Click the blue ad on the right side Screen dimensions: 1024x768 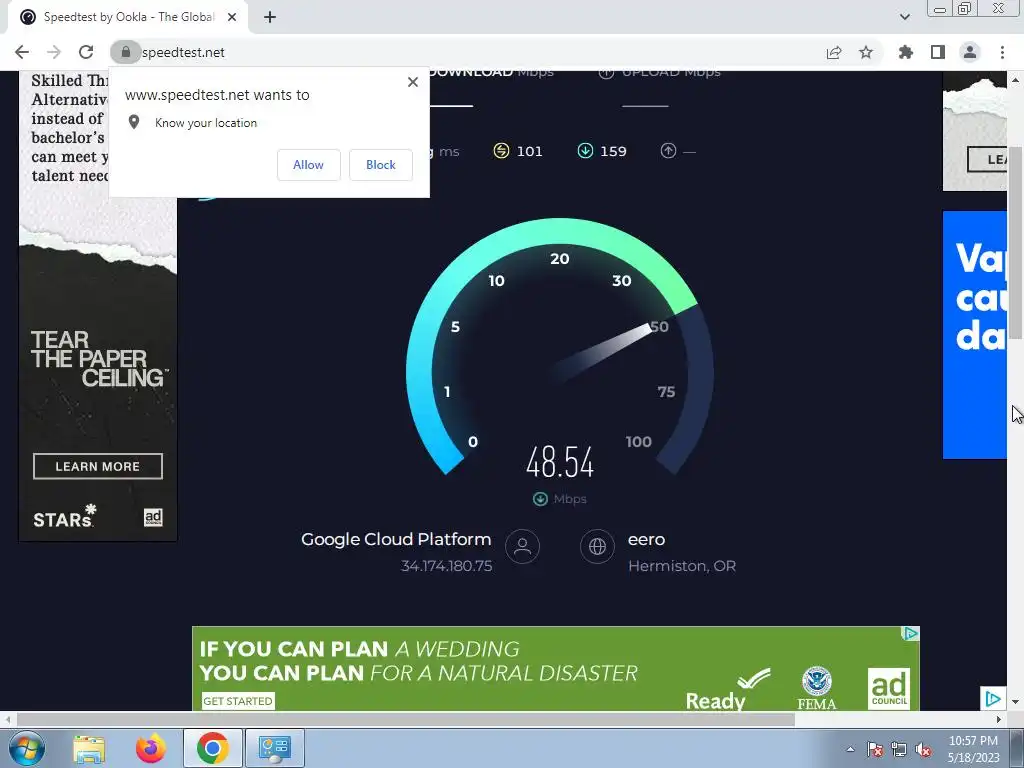[974, 334]
